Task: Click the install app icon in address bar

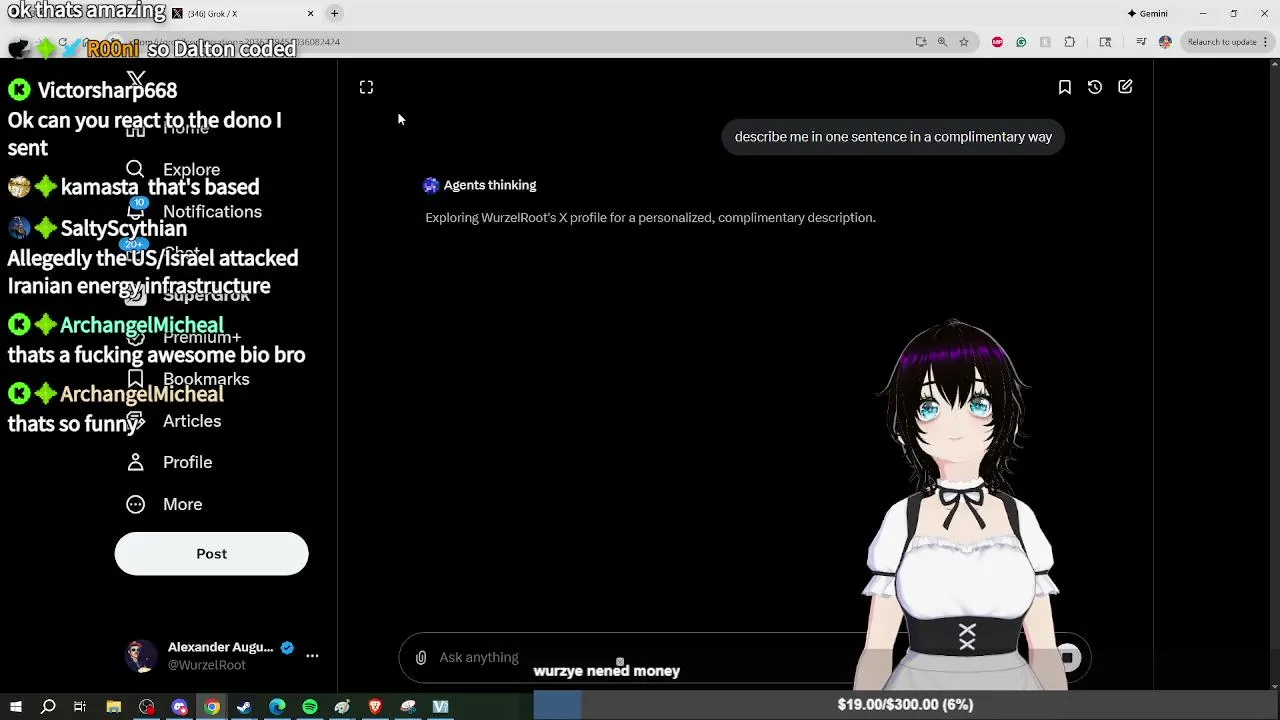Action: coord(921,42)
